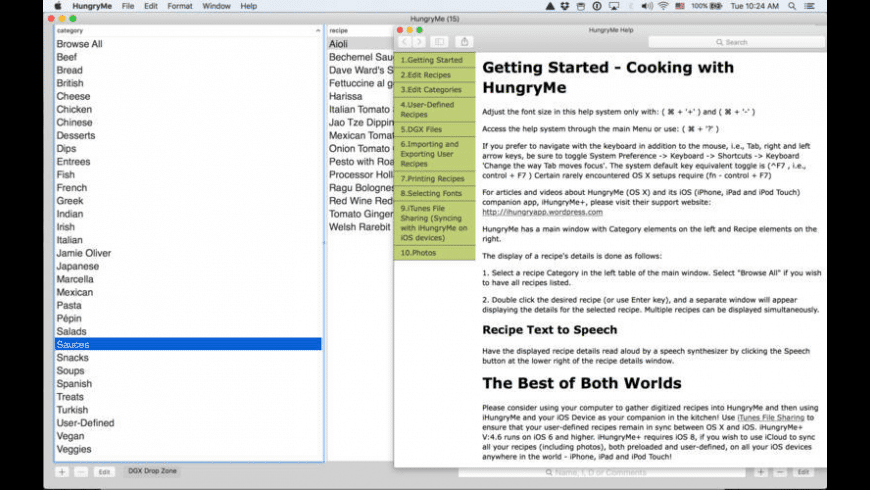
Task: Open 1.Getting Started help topic
Action: (x=434, y=60)
